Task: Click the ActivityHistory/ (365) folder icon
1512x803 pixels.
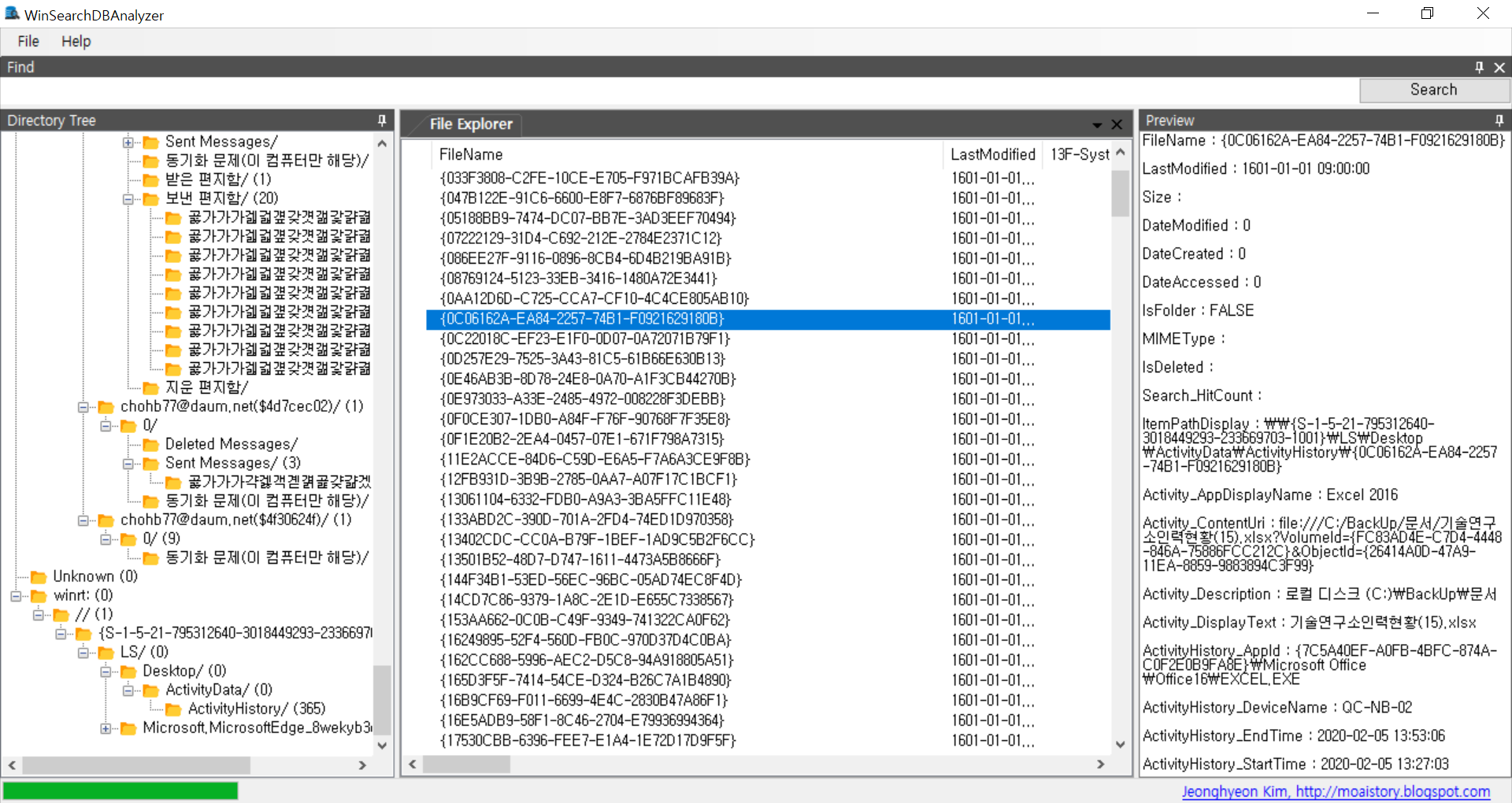Action: point(173,709)
